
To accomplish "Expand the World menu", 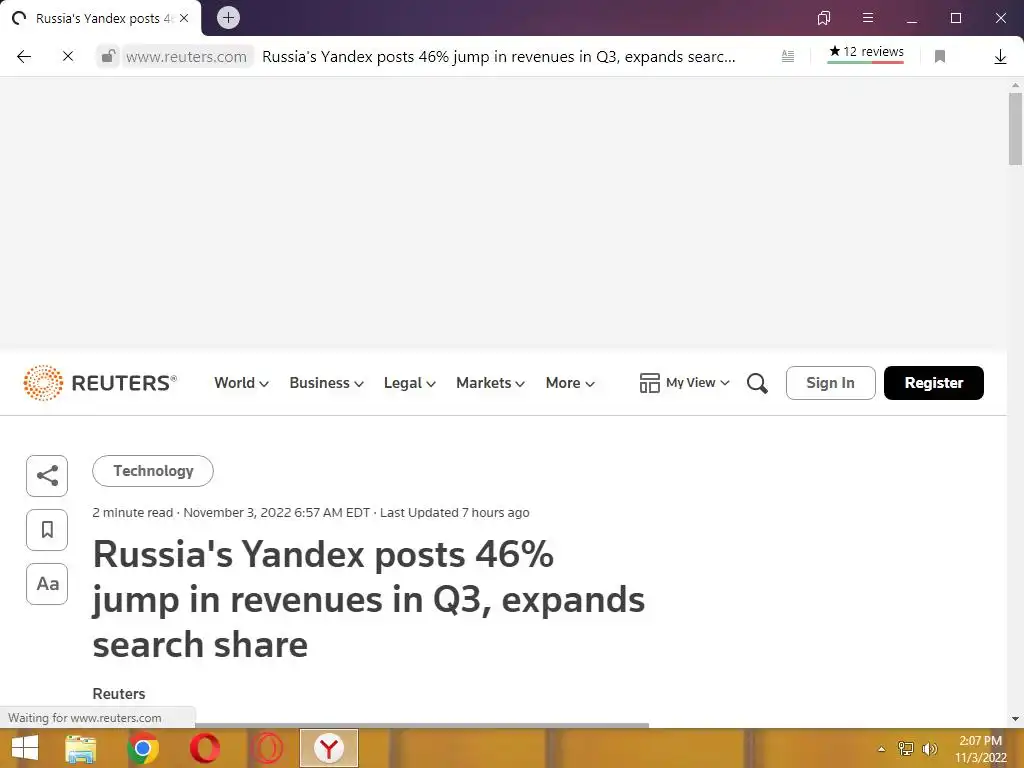I will pyautogui.click(x=241, y=383).
